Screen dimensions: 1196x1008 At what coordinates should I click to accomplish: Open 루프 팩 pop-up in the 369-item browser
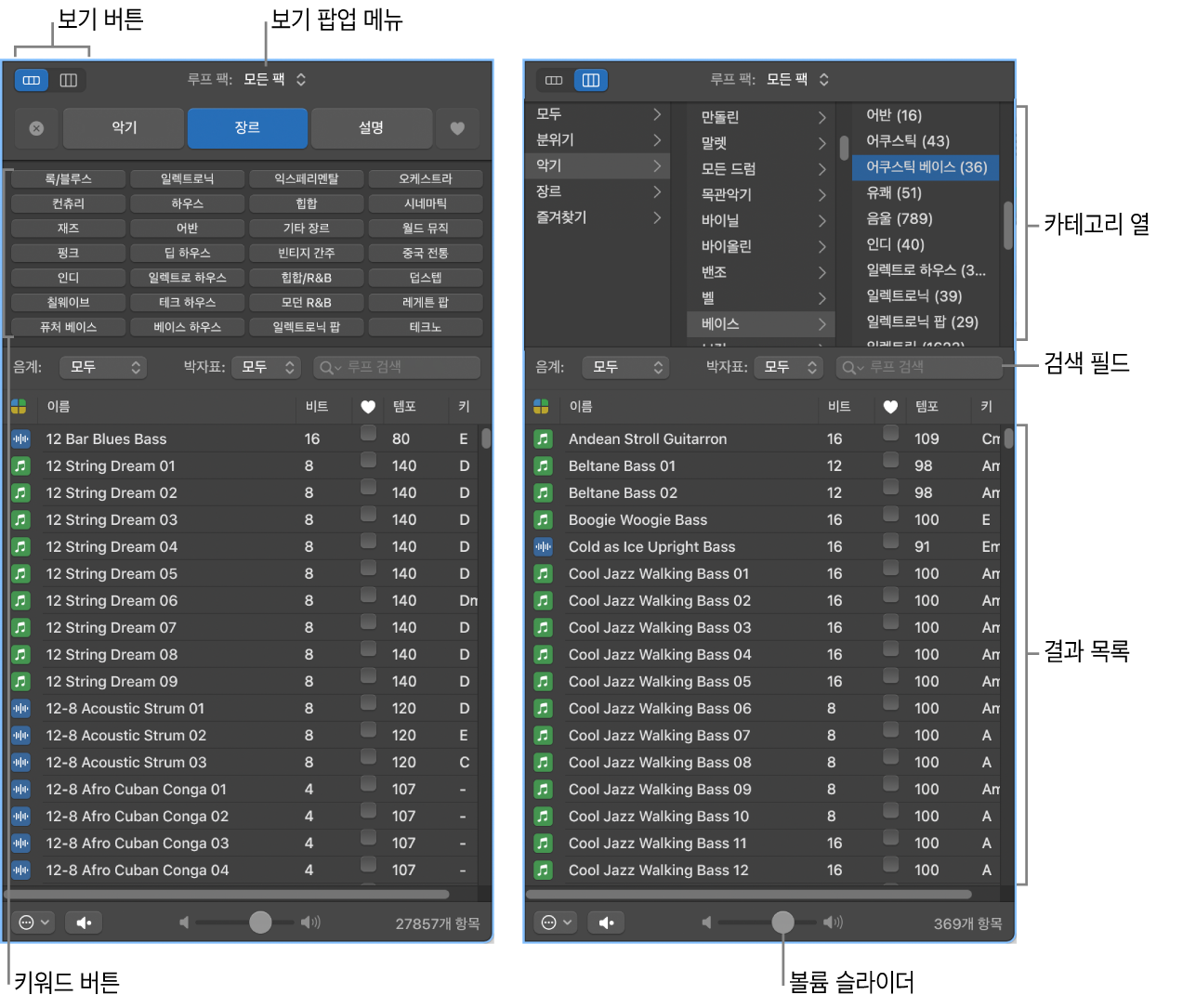pyautogui.click(x=797, y=80)
